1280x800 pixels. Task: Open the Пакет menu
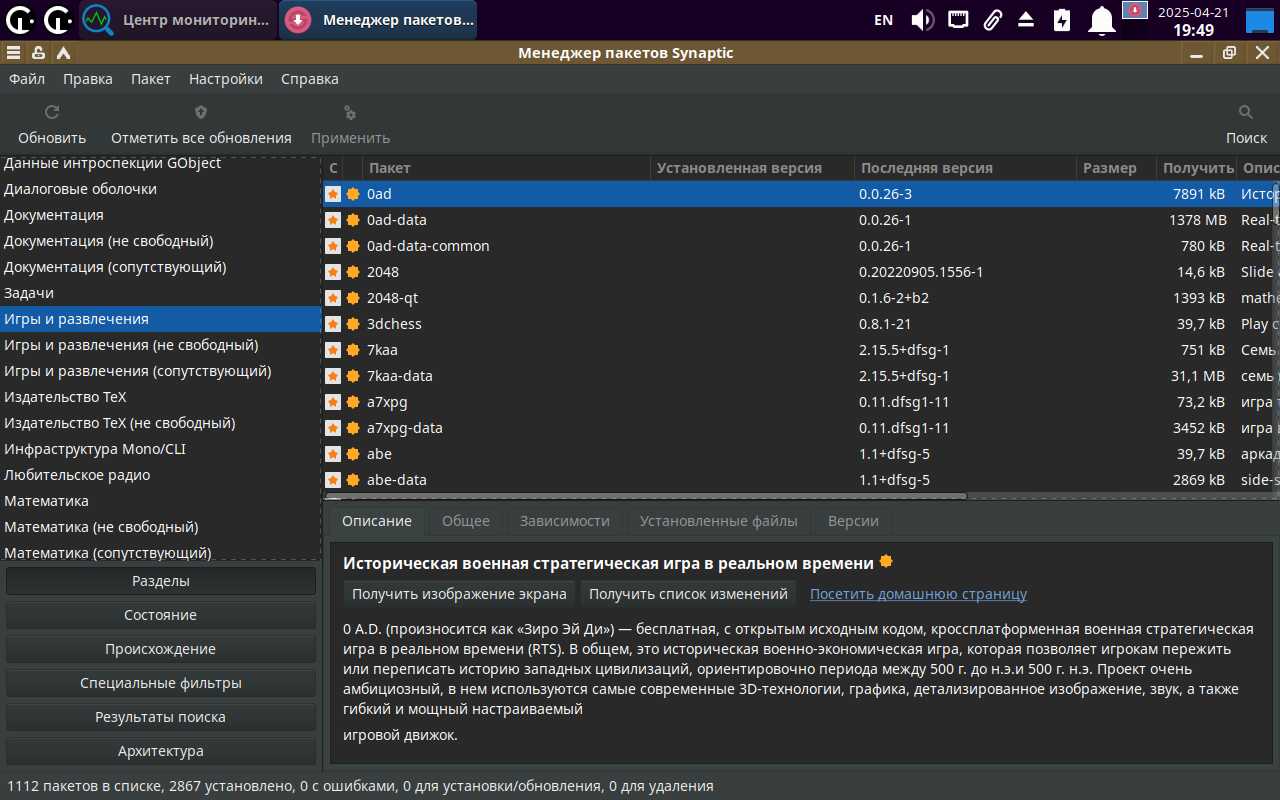(x=151, y=79)
